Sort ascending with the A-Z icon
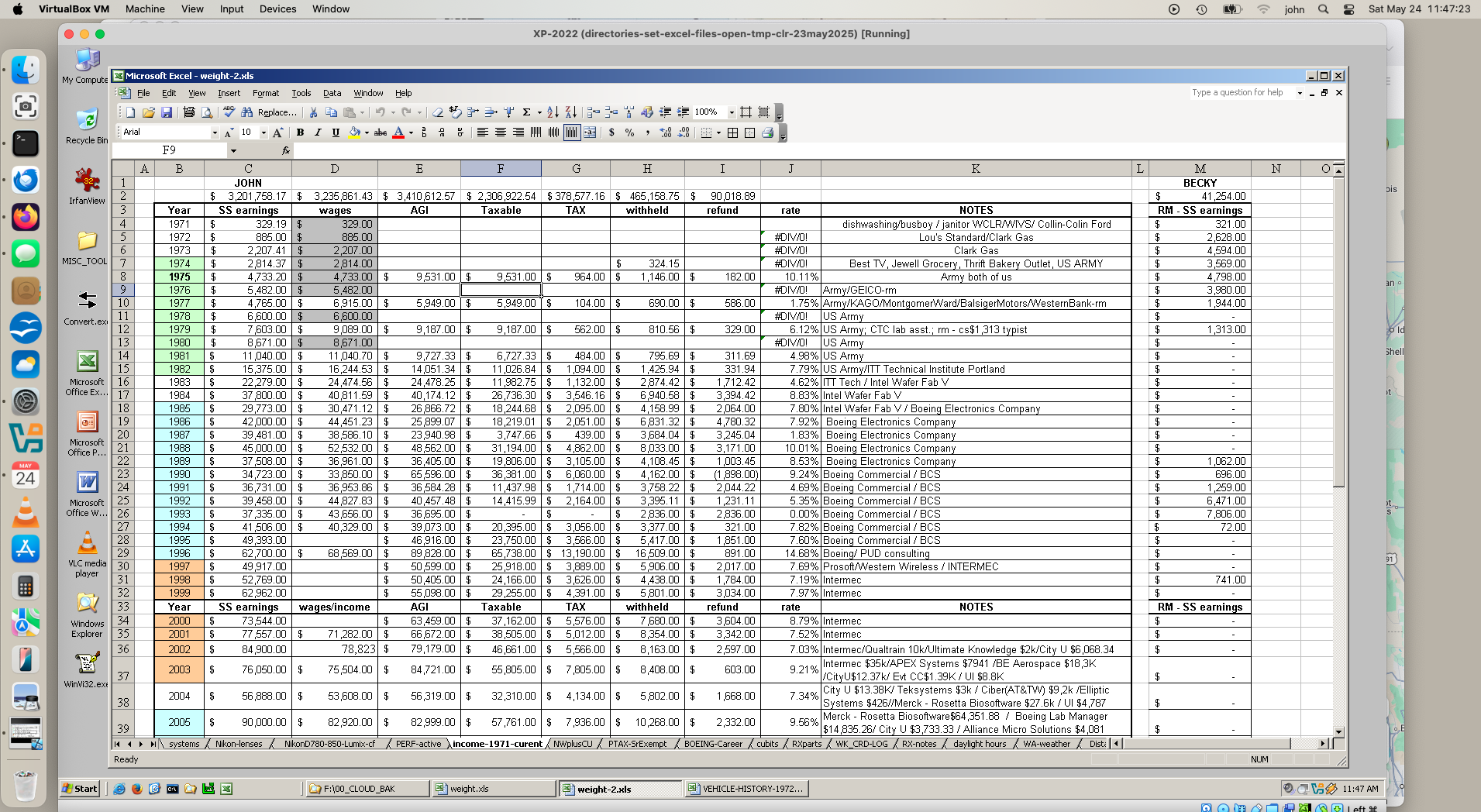The width and height of the screenshot is (1481, 812). 553,112
